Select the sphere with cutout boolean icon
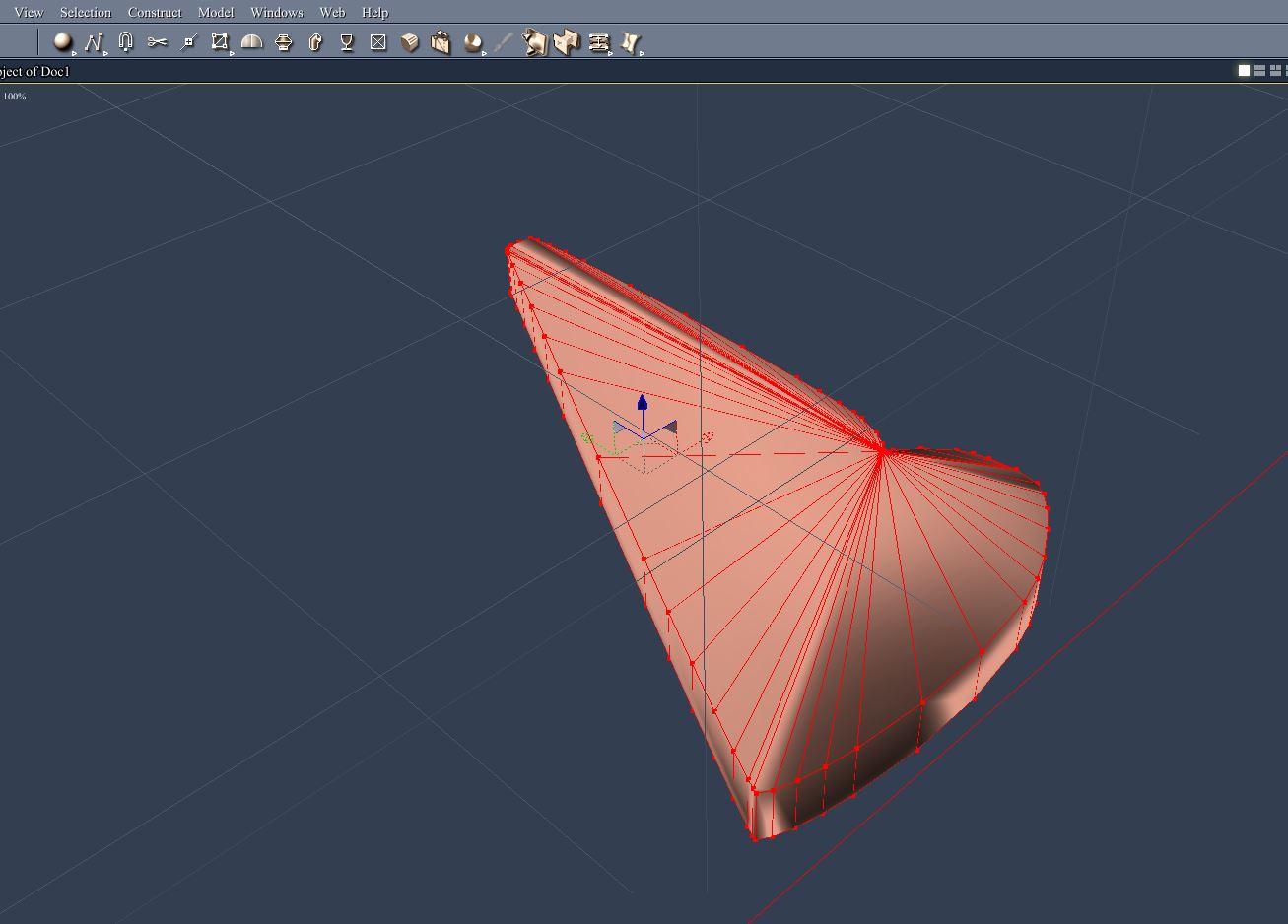This screenshot has width=1288, height=924. click(473, 42)
